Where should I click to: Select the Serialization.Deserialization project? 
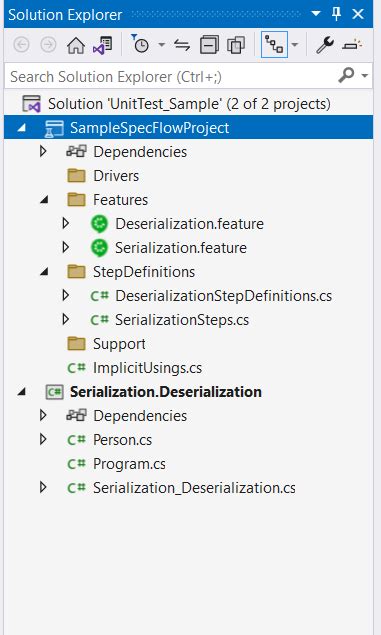[x=166, y=392]
